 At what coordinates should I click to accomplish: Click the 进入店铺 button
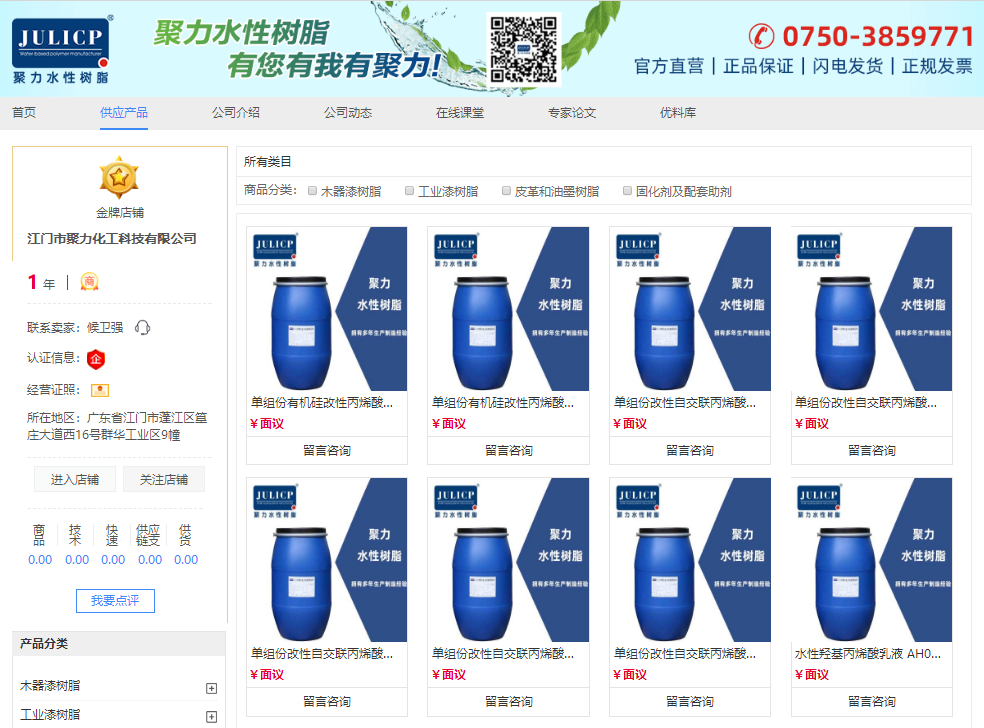75,479
